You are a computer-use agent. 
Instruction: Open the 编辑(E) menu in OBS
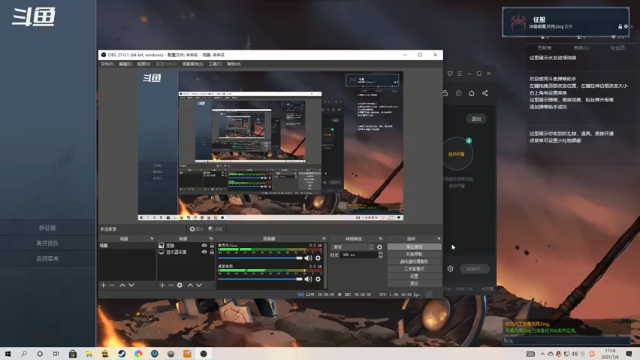point(125,64)
